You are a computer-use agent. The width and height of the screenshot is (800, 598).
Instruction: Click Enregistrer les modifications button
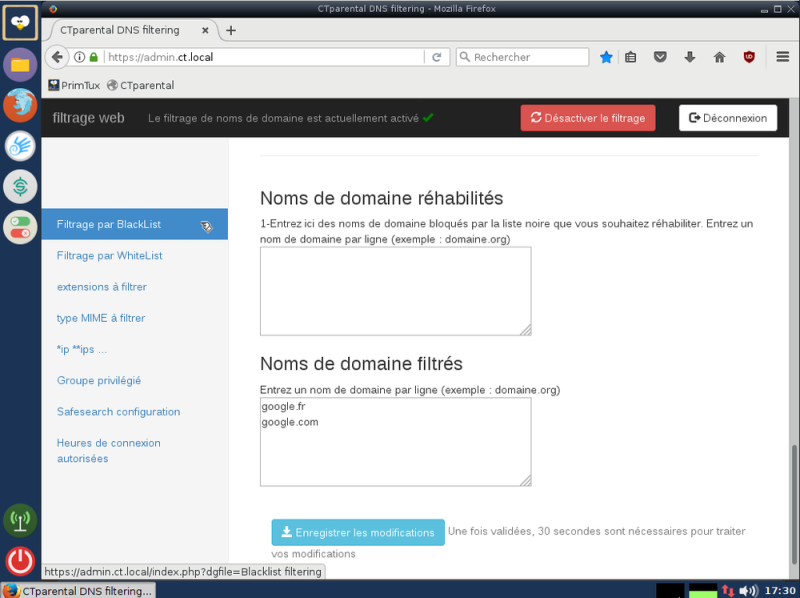coord(358,532)
